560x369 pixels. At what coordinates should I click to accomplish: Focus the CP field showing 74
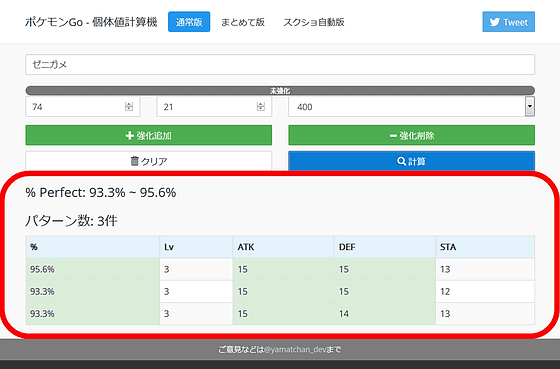click(x=83, y=106)
